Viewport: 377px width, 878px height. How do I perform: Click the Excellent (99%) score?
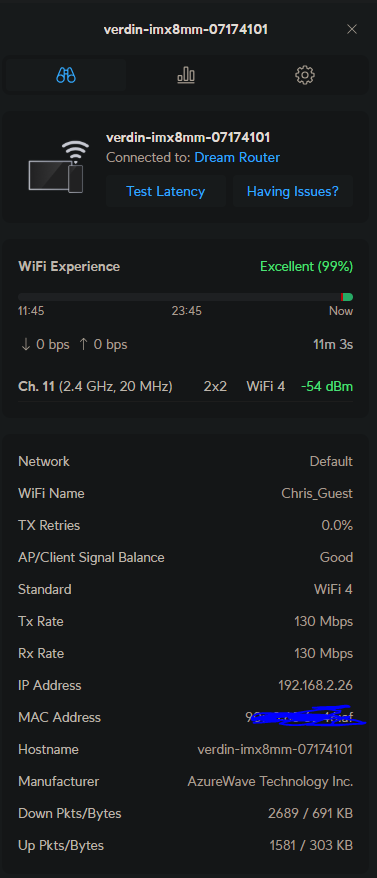click(x=306, y=267)
